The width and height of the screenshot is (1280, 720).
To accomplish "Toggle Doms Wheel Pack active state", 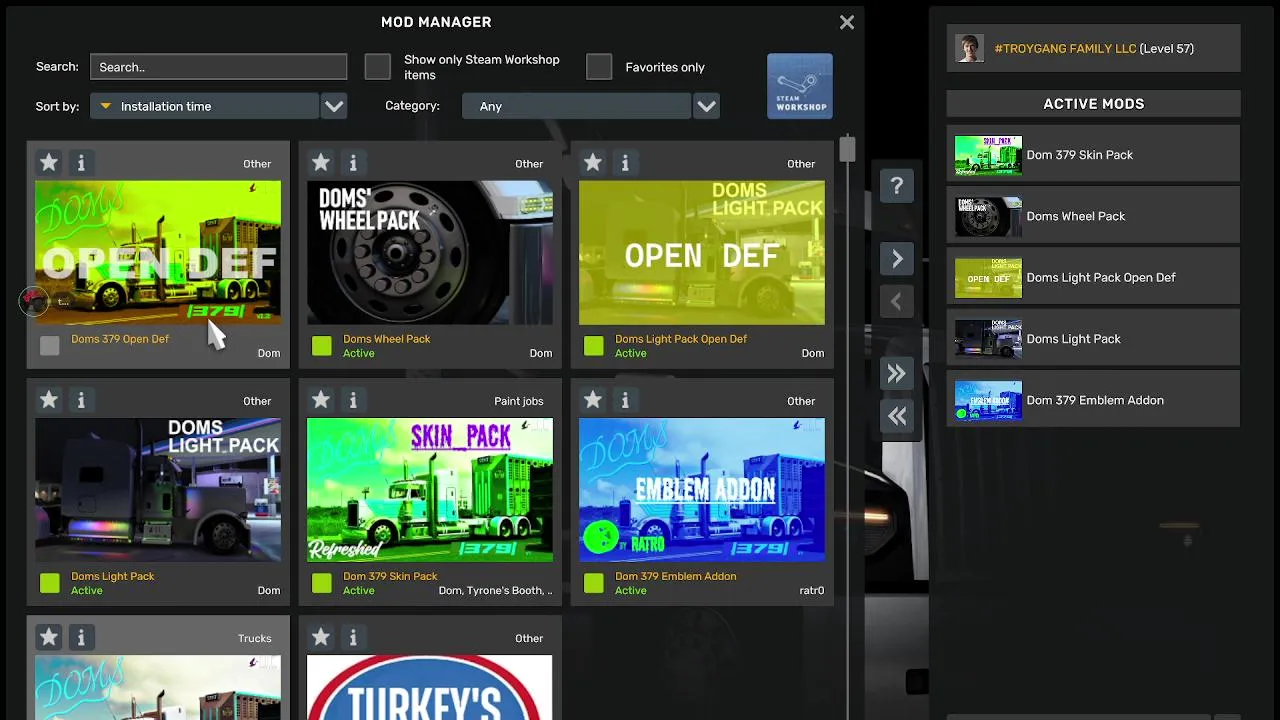I will (321, 346).
